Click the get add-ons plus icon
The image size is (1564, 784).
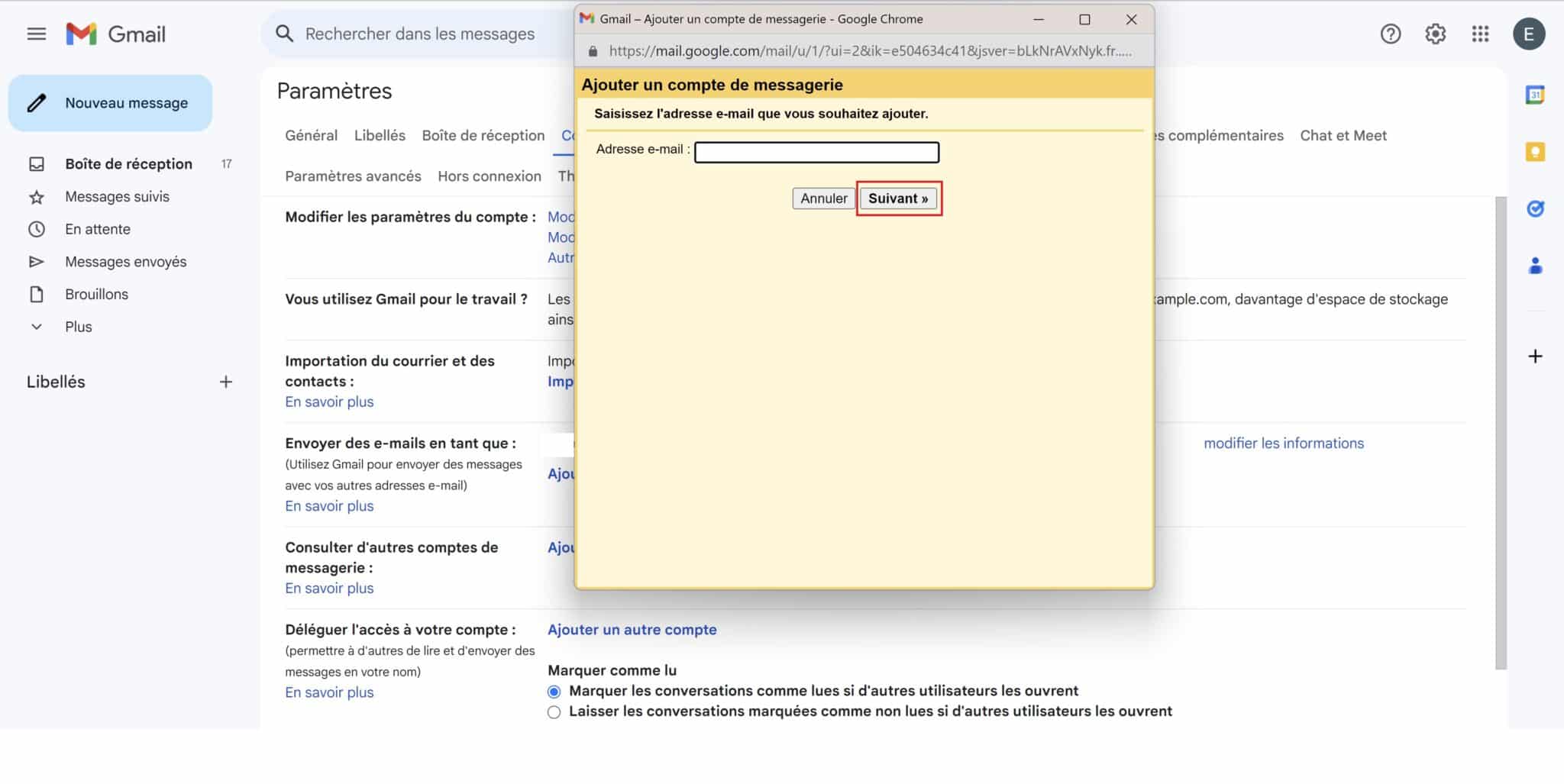pyautogui.click(x=1535, y=356)
